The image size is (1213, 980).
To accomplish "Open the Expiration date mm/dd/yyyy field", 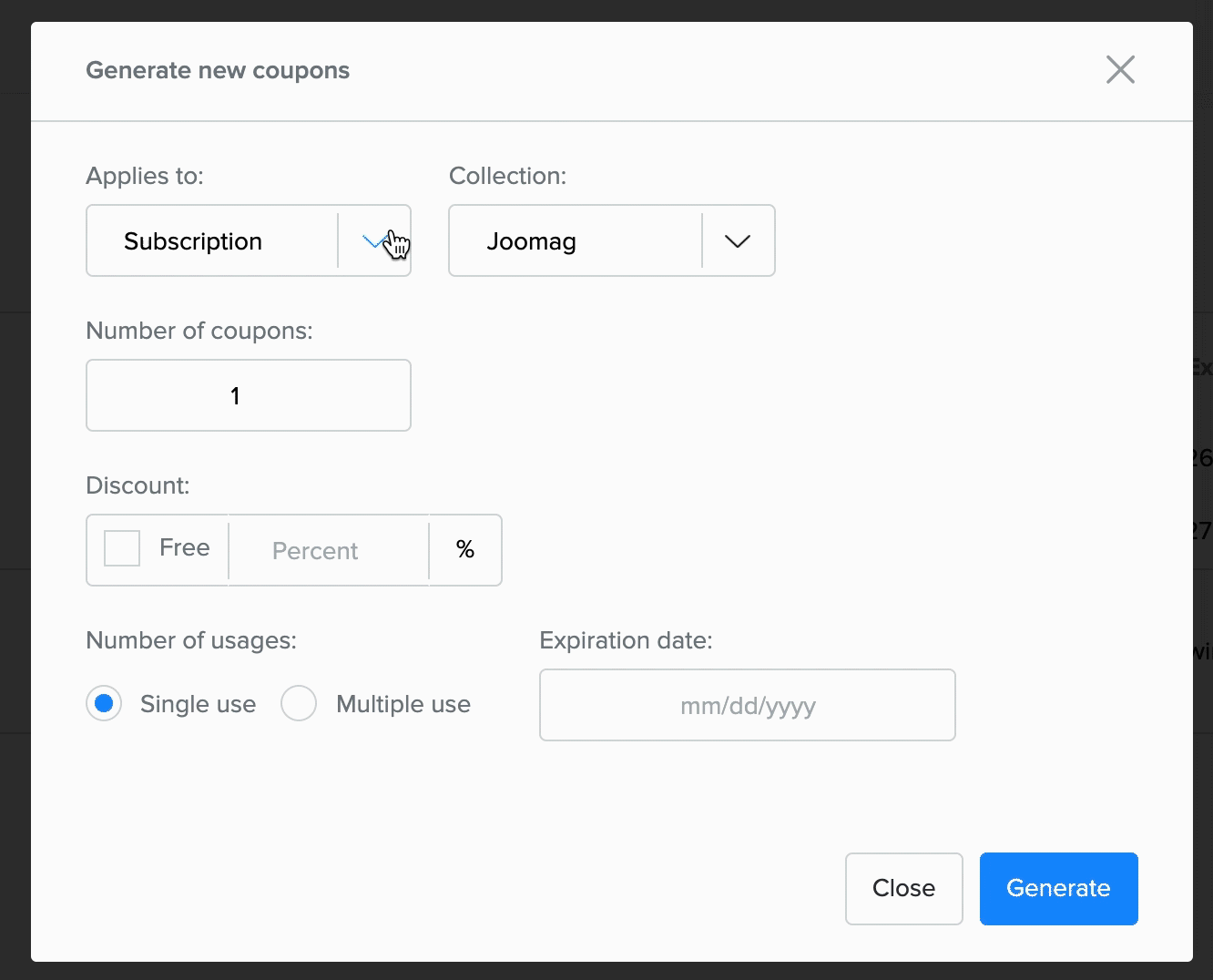I will (747, 705).
